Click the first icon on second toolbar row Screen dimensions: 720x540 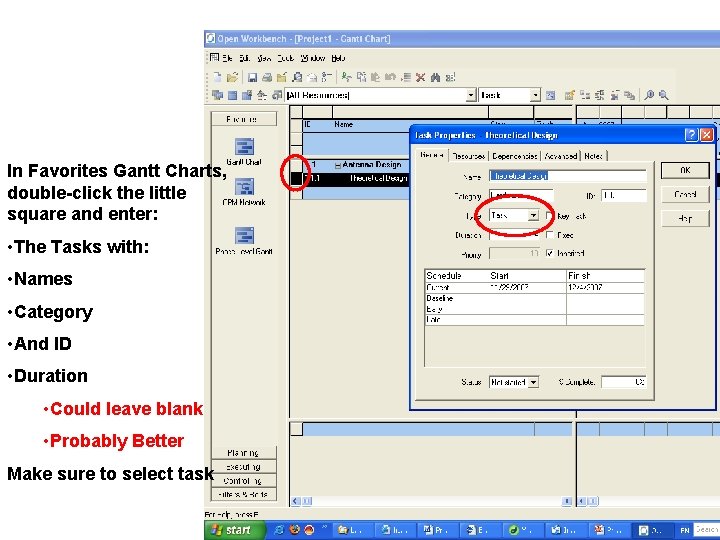(218, 95)
